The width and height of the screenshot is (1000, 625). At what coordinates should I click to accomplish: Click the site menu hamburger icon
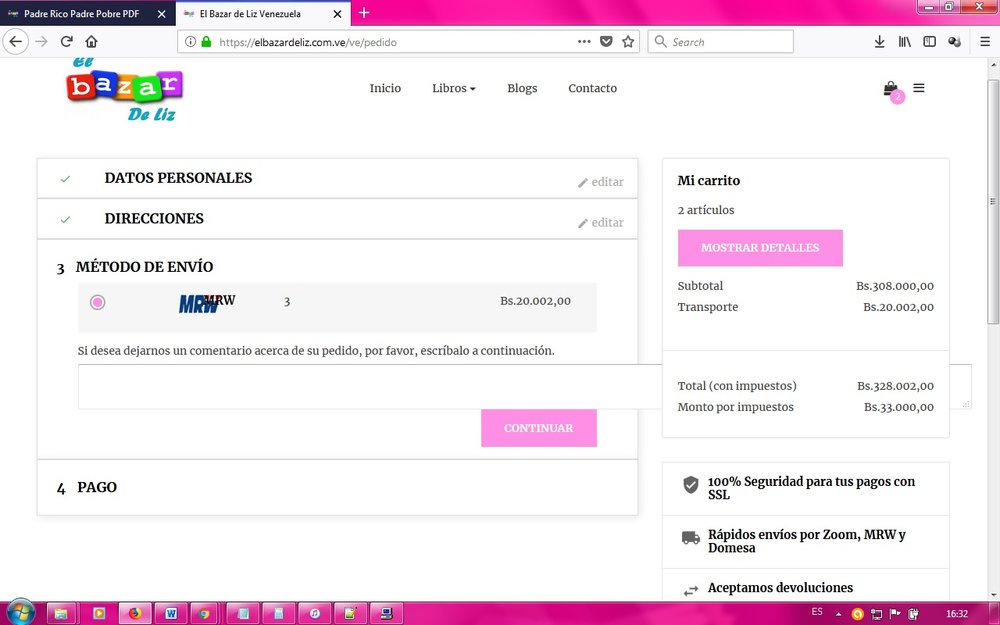pos(919,88)
